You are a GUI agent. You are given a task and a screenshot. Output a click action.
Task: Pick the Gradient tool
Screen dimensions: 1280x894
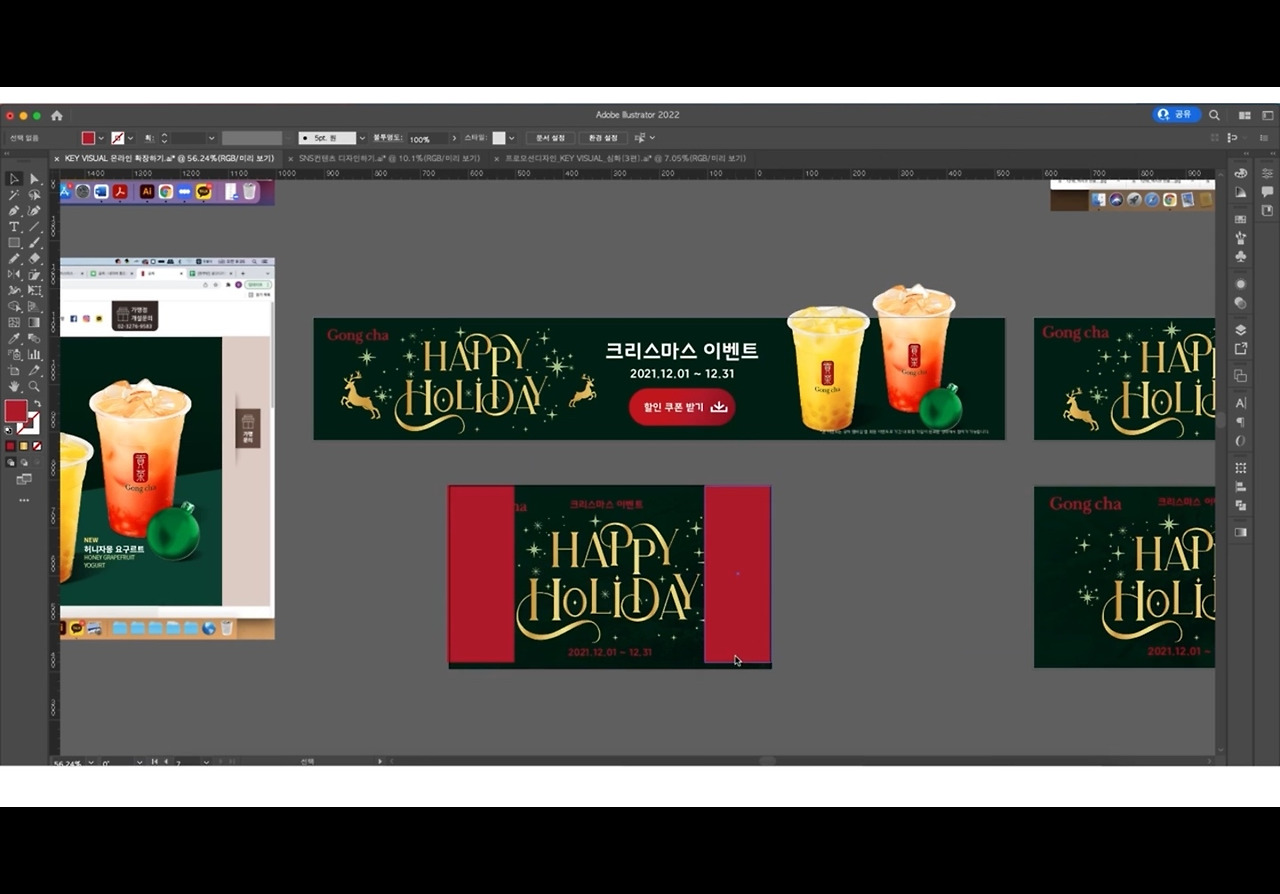(x=34, y=322)
